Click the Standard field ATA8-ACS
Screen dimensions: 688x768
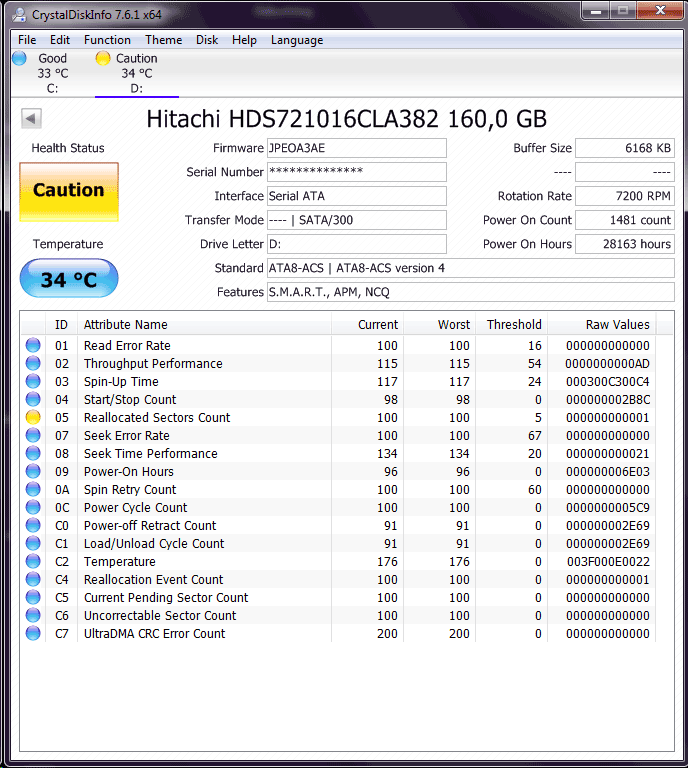coord(471,268)
